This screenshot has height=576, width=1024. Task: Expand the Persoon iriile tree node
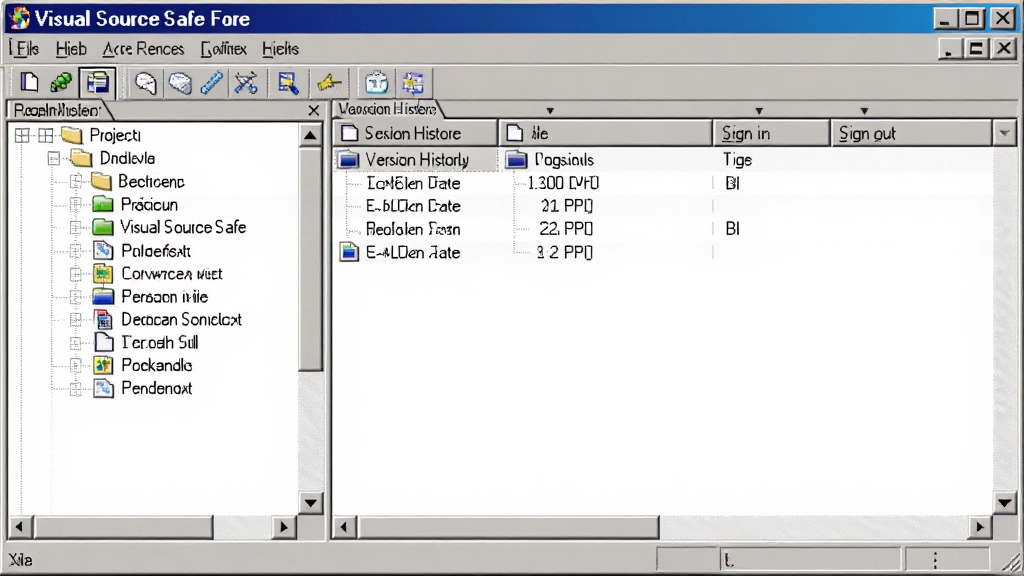[76, 296]
